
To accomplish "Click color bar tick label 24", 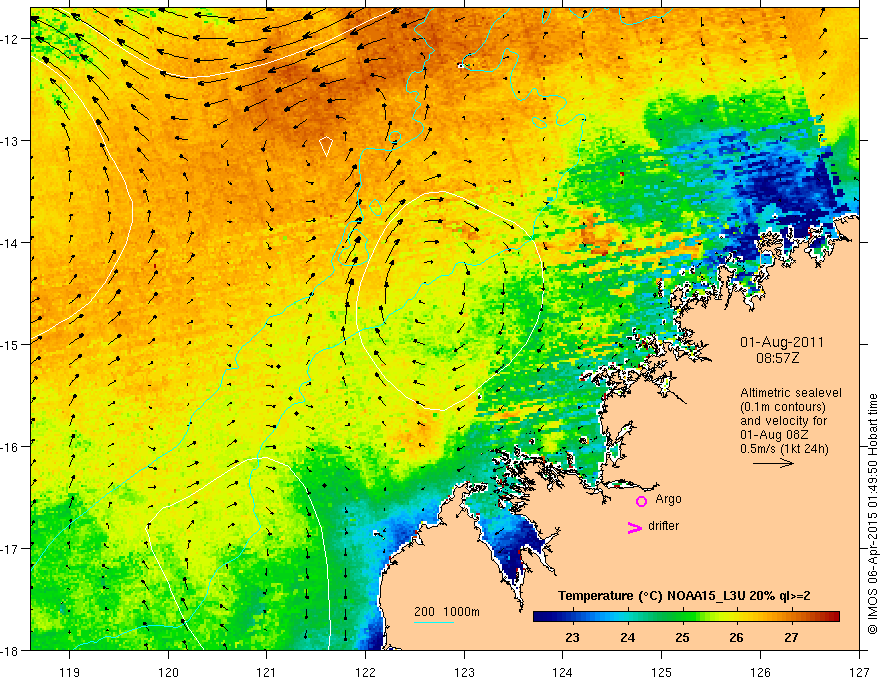I will (x=627, y=638).
